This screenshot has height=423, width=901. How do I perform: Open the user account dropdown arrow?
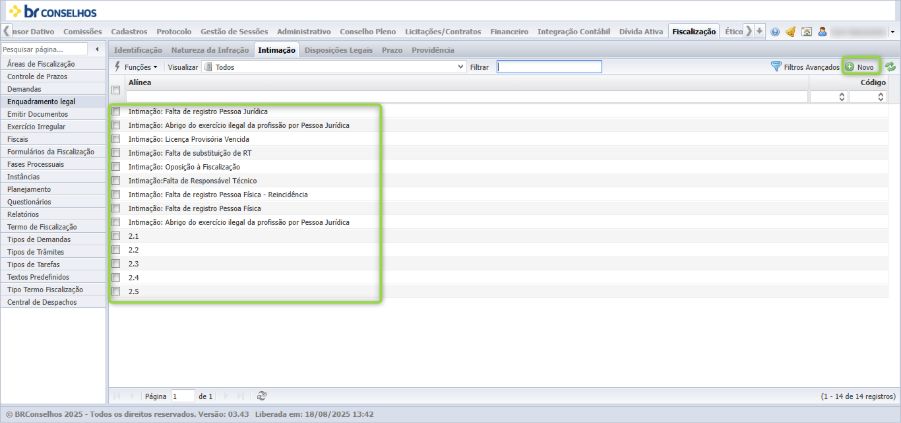pyautogui.click(x=892, y=32)
